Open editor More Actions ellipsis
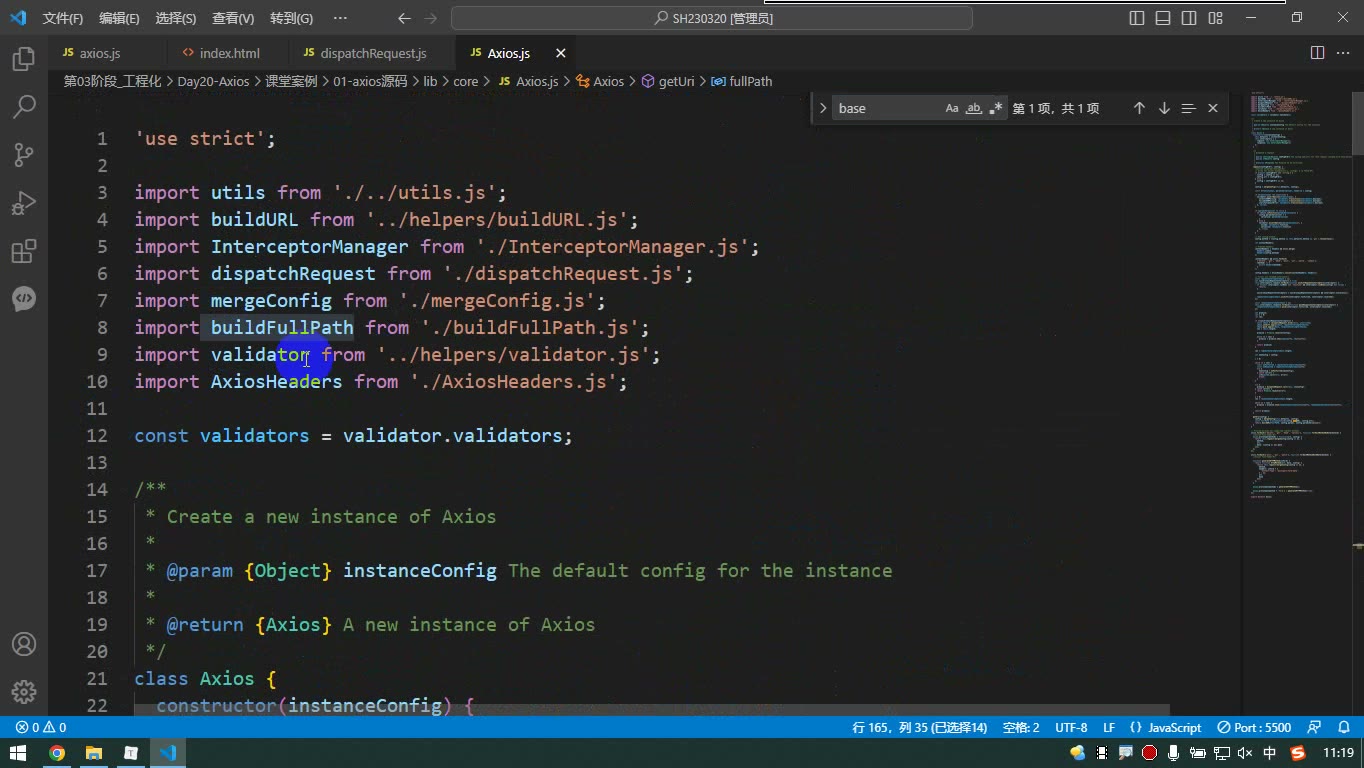 [x=1344, y=53]
